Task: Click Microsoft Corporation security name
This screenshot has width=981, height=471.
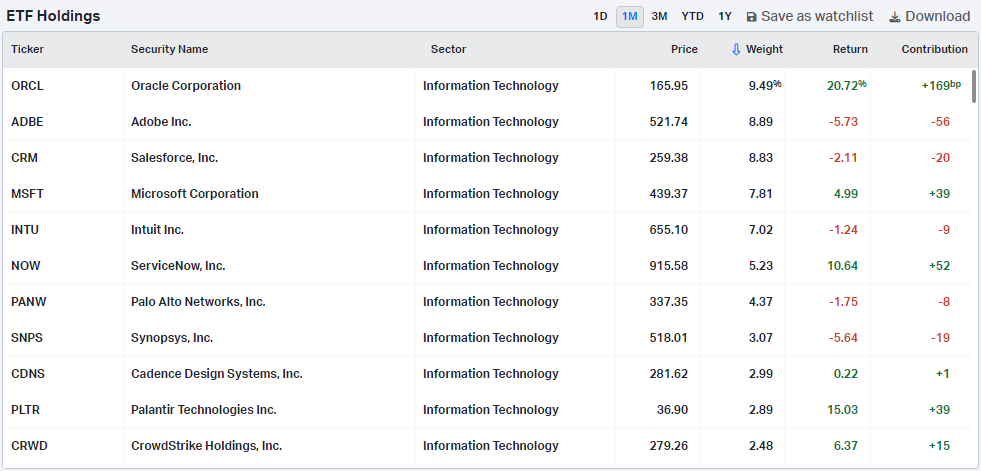Action: [195, 194]
